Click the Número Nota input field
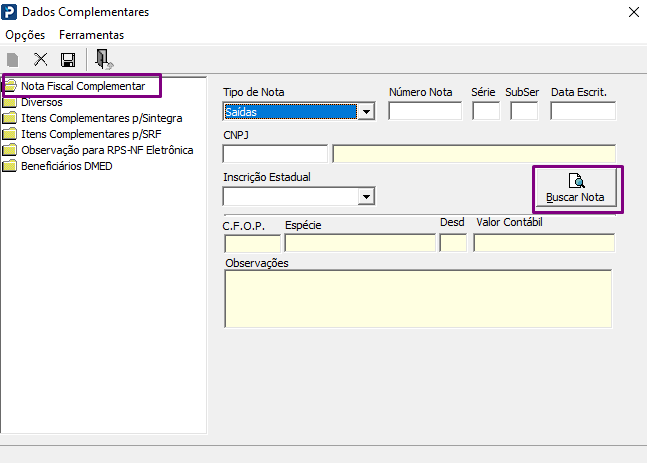This screenshot has height=463, width=647. [x=425, y=111]
